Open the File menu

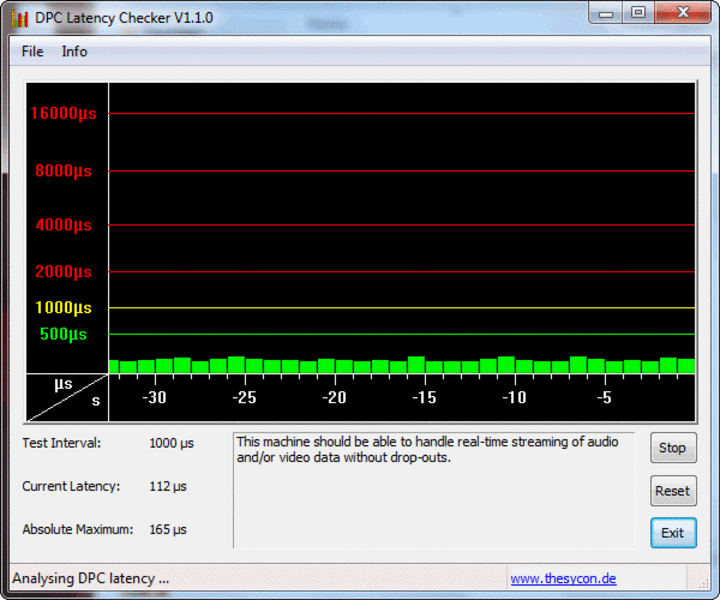coord(33,51)
